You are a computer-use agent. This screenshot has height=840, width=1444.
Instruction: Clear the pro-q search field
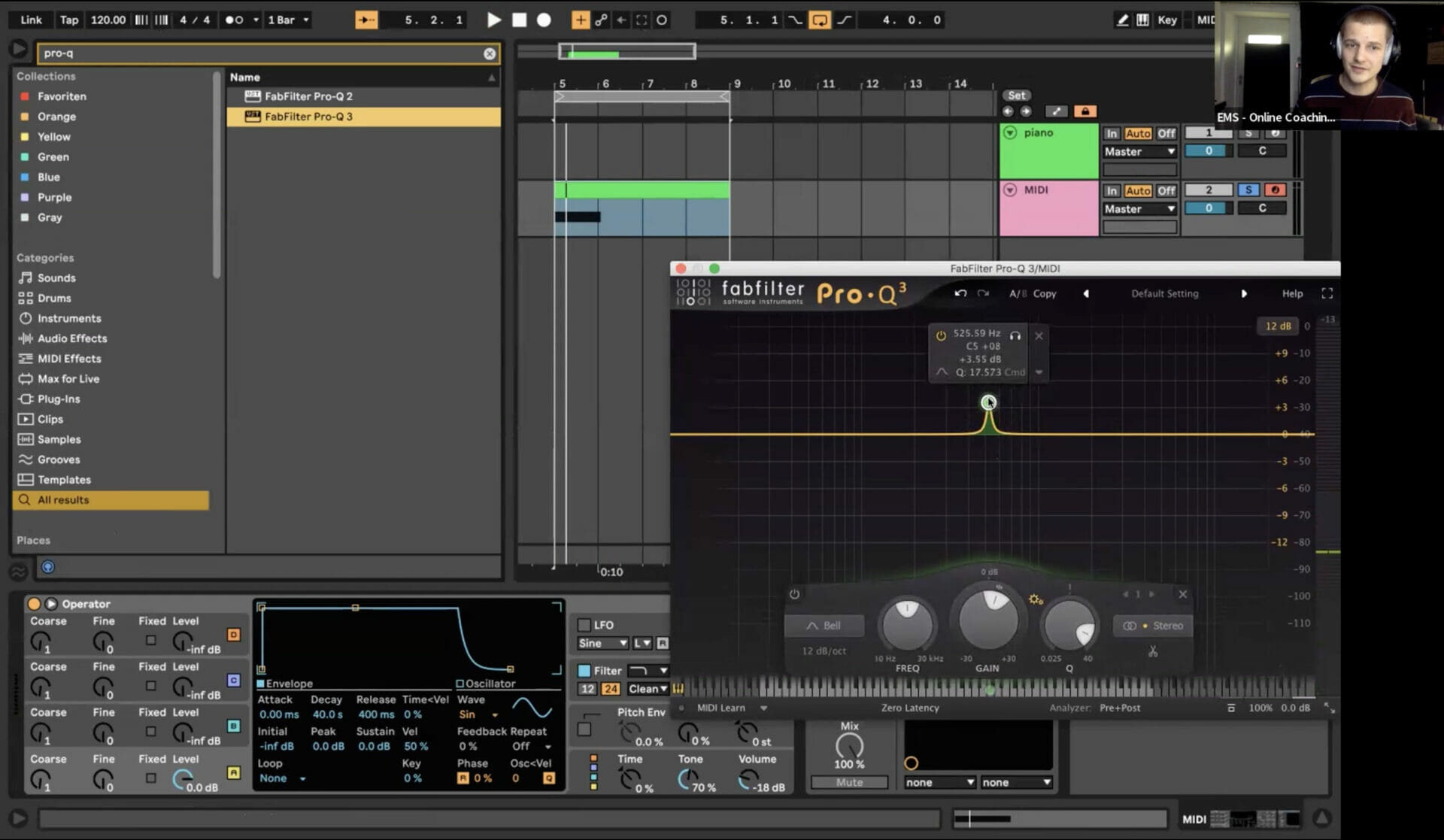pyautogui.click(x=490, y=53)
